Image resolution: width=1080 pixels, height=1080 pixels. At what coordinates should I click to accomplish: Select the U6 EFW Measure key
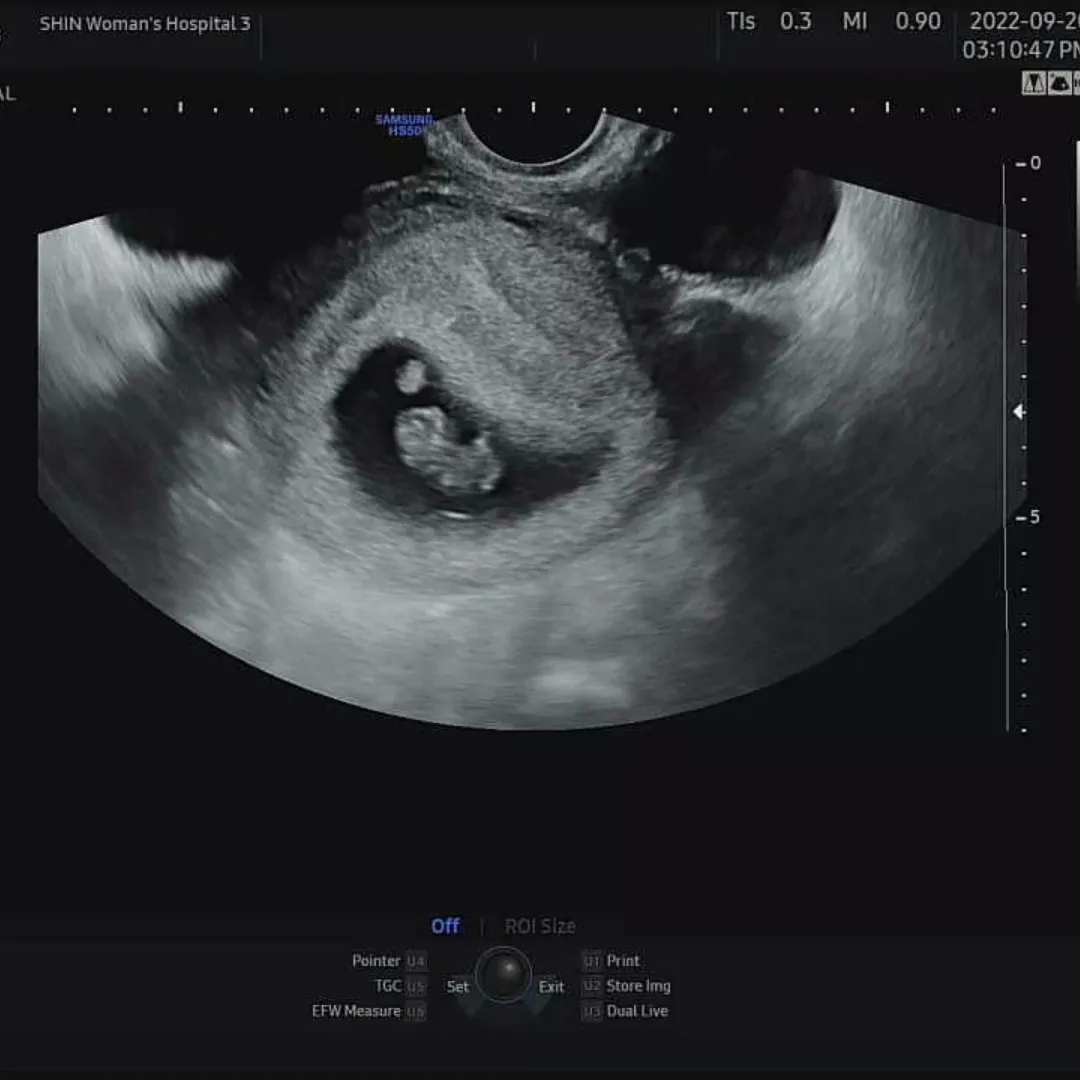[x=415, y=1011]
